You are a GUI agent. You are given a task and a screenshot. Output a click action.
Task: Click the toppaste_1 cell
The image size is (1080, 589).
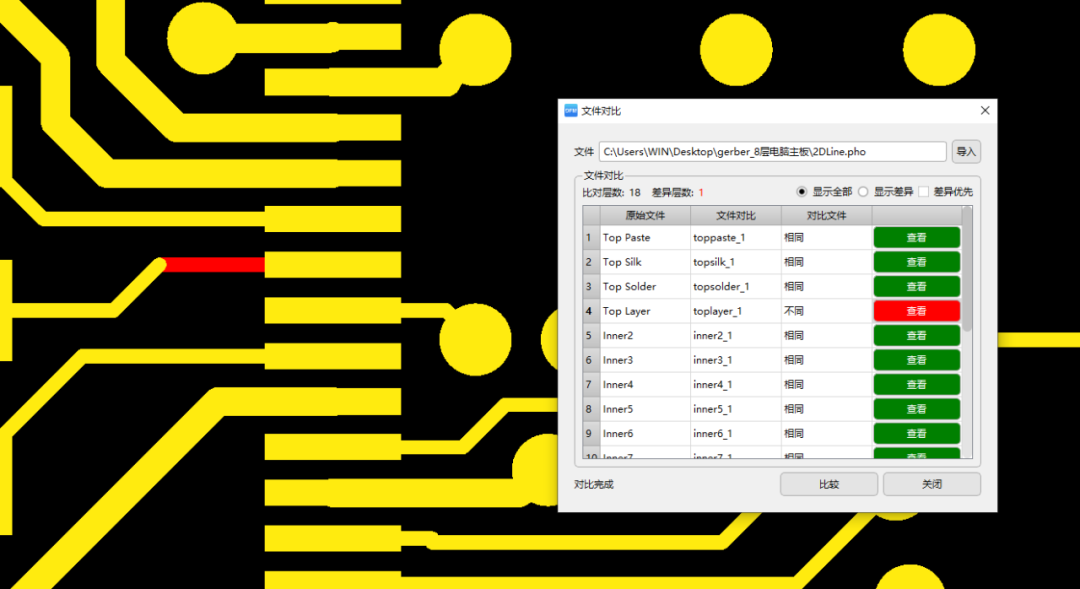pyautogui.click(x=736, y=238)
